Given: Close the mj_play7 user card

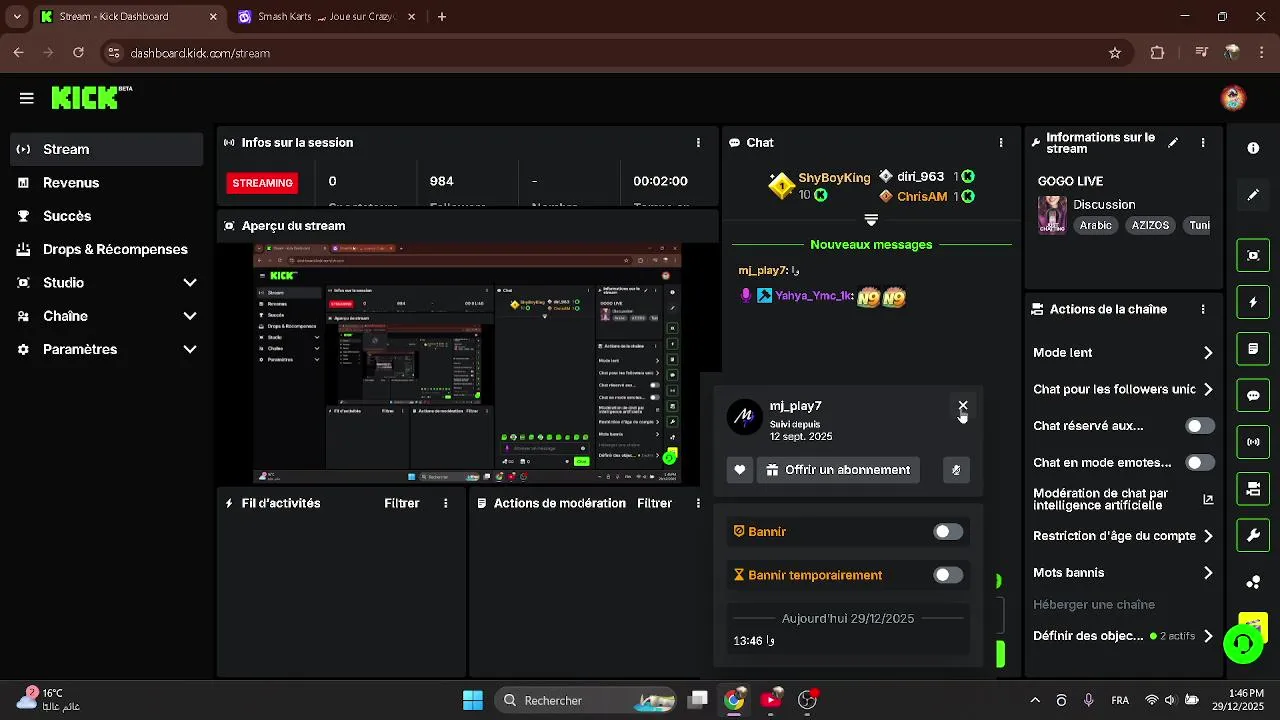Looking at the screenshot, I should tap(963, 406).
